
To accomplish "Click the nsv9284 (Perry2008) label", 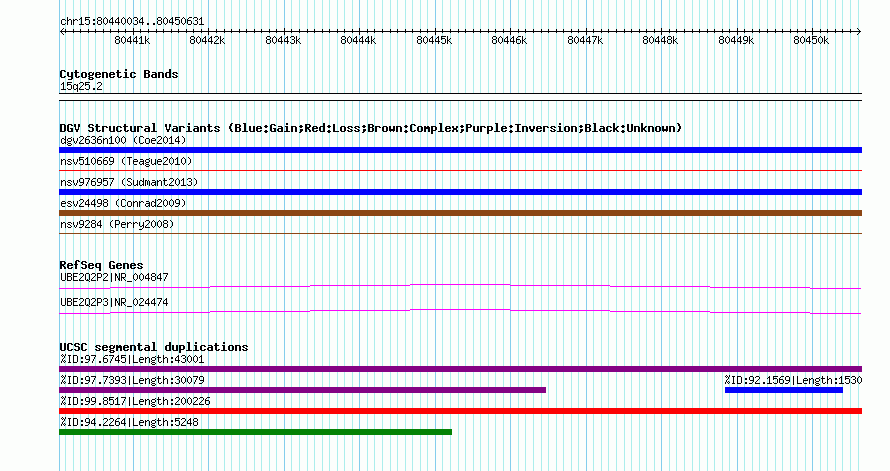I will [117, 224].
